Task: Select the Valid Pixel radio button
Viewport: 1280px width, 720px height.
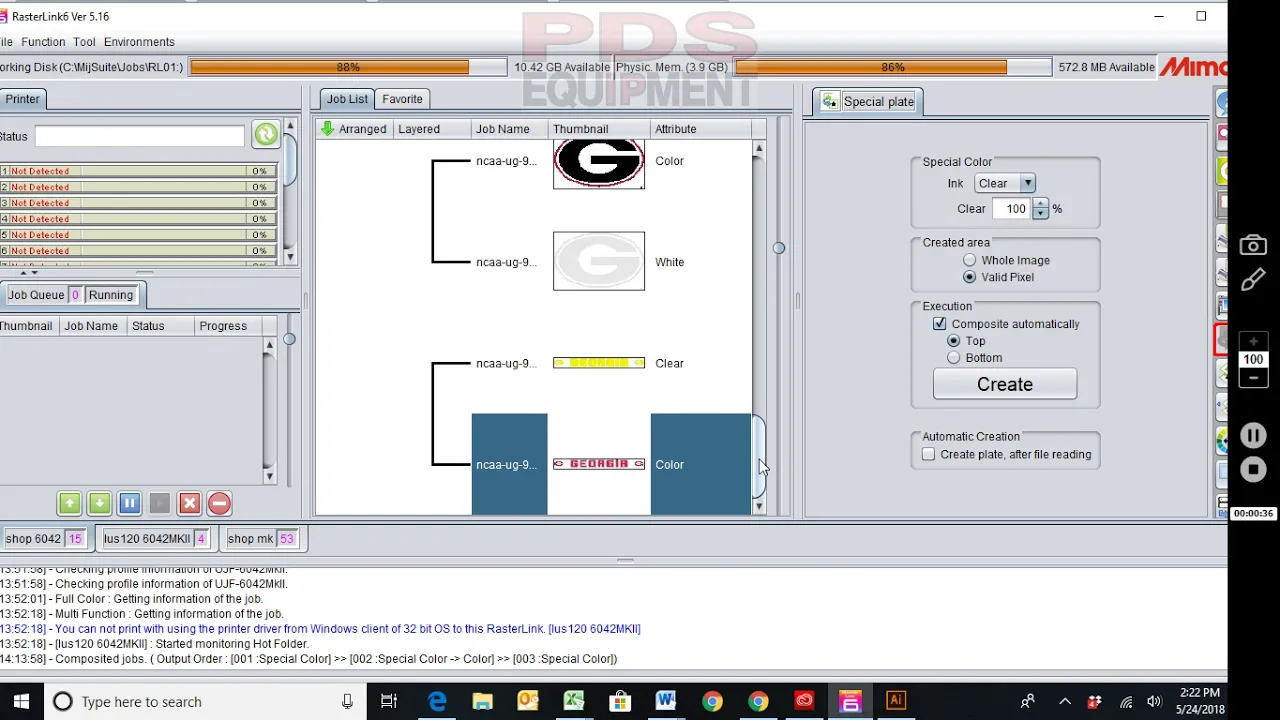Action: point(969,277)
